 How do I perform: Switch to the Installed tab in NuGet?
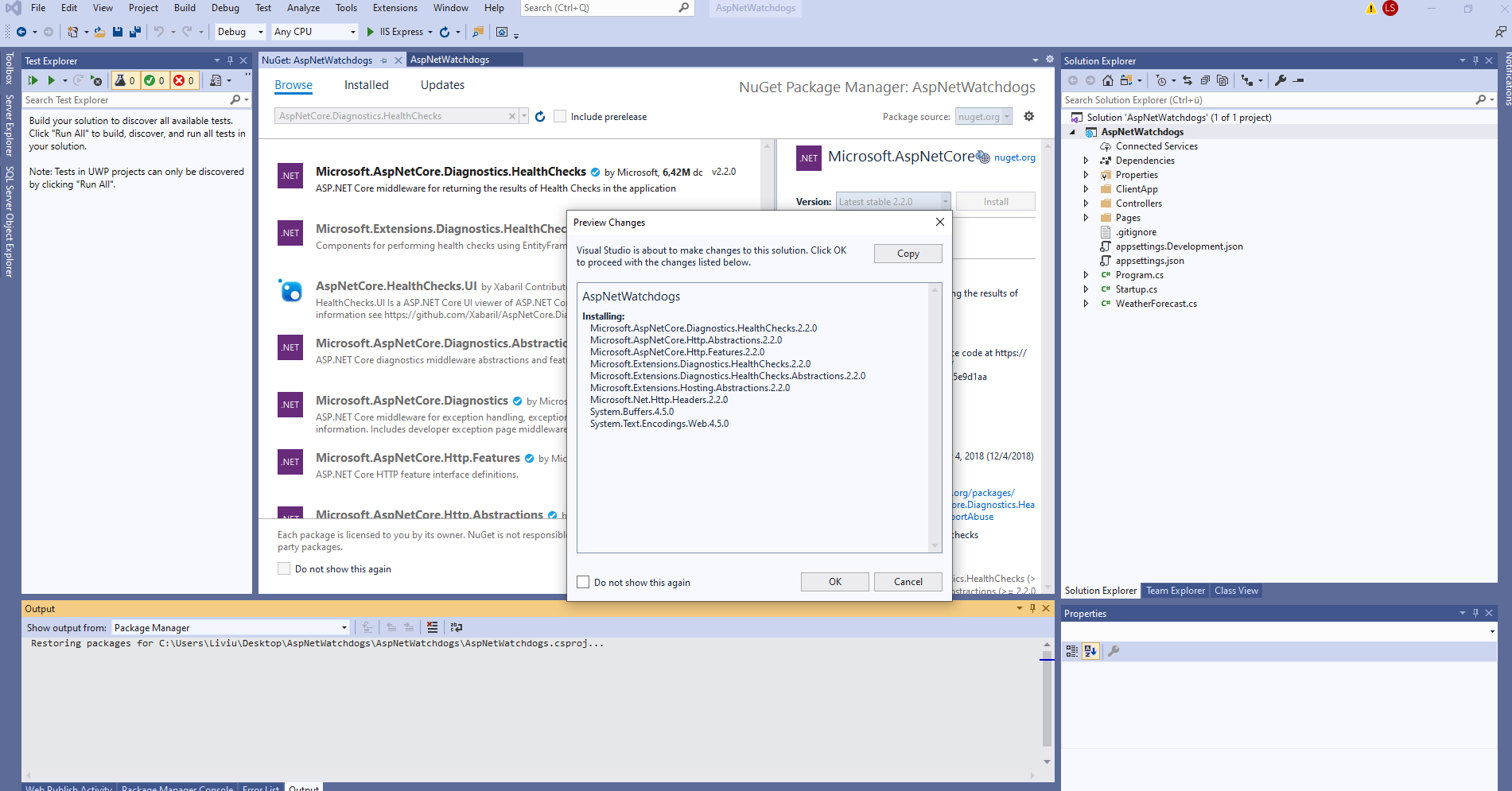click(x=366, y=85)
